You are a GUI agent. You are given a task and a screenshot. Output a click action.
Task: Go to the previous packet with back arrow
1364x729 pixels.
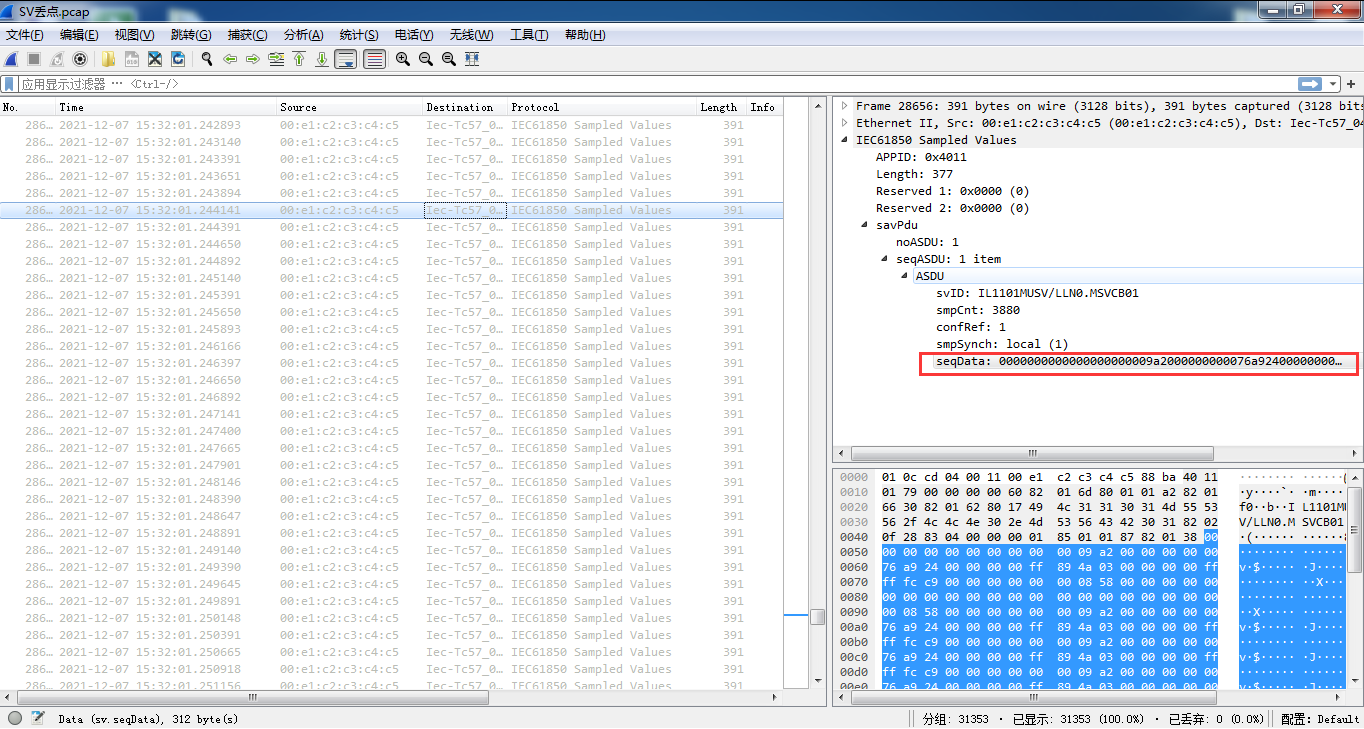pos(231,58)
